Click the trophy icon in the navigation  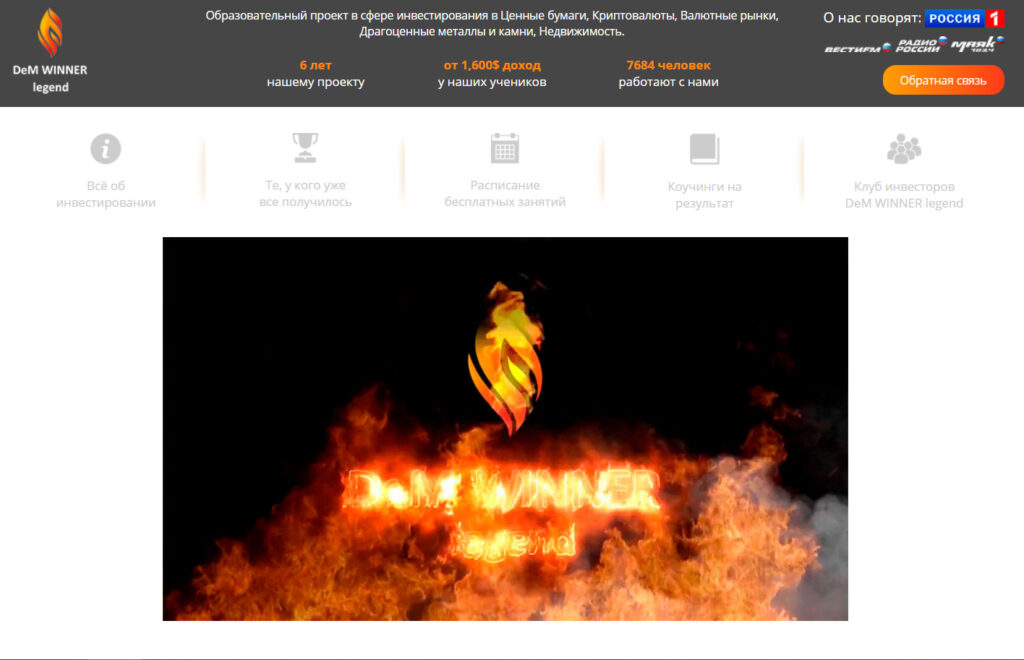tap(305, 148)
